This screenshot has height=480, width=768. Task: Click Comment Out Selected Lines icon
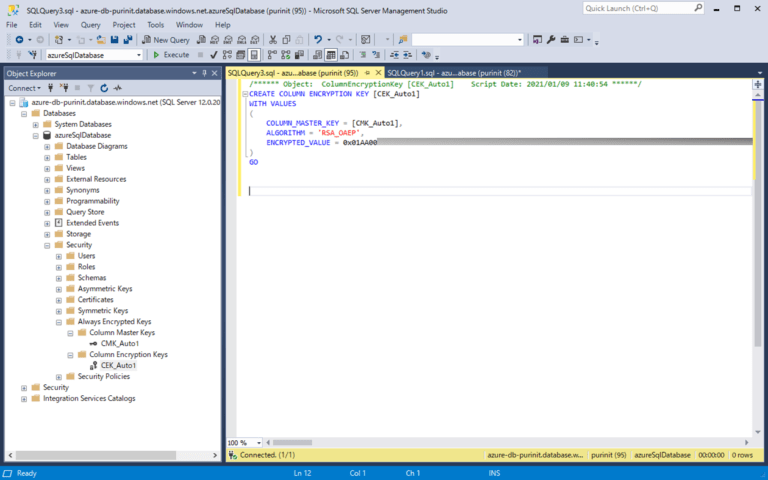tap(363, 55)
